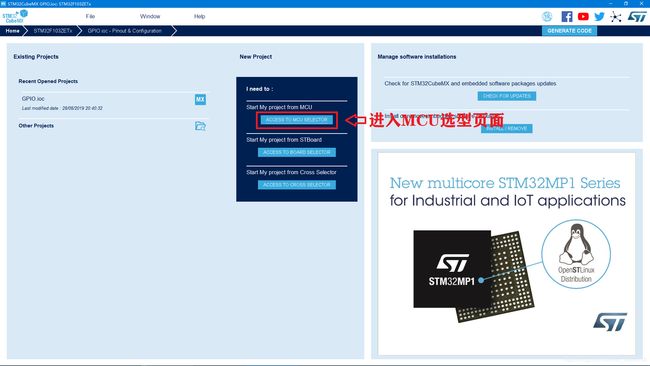The height and width of the screenshot is (366, 650).
Task: Click the Manage software installations heading
Action: (x=417, y=57)
